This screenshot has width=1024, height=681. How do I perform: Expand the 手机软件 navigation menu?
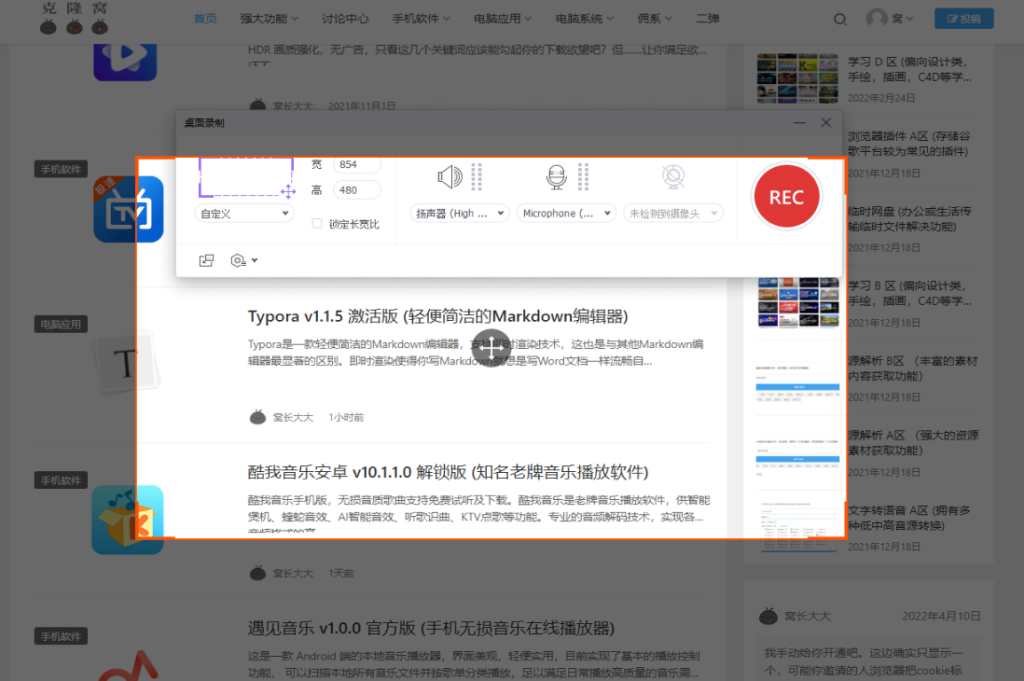point(421,19)
